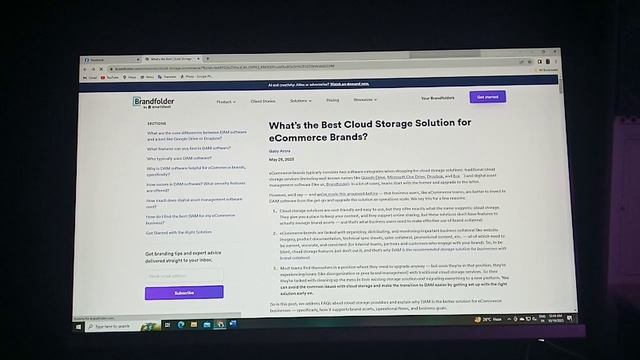The height and width of the screenshot is (360, 640).
Task: Open Microsoft Edge from the taskbar
Action: (x=181, y=325)
